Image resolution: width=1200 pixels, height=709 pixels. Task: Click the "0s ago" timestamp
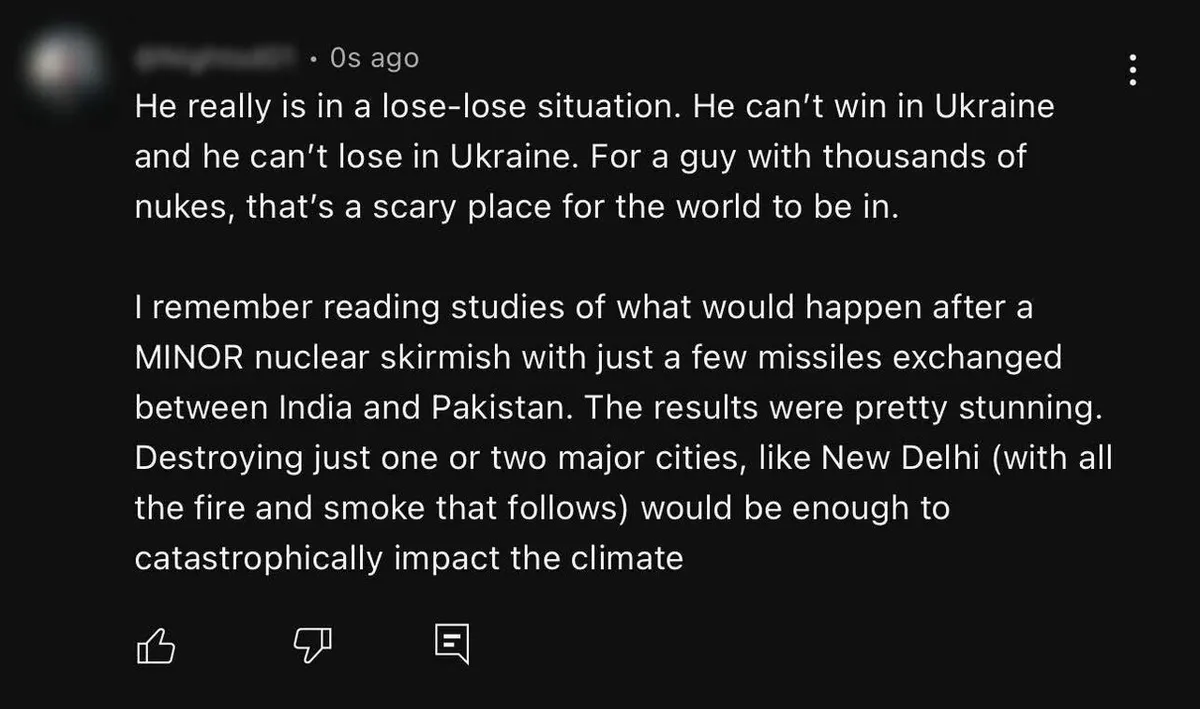click(x=374, y=59)
